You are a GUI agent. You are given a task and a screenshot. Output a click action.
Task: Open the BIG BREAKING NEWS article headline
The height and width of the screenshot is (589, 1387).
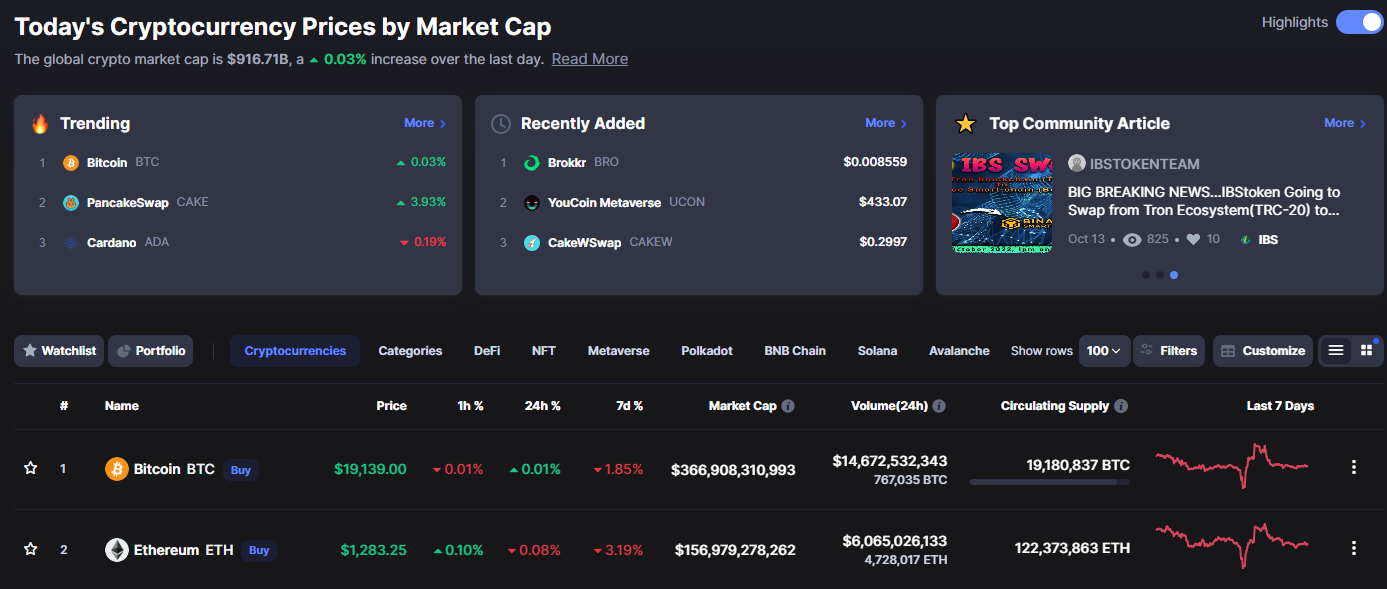point(1204,201)
